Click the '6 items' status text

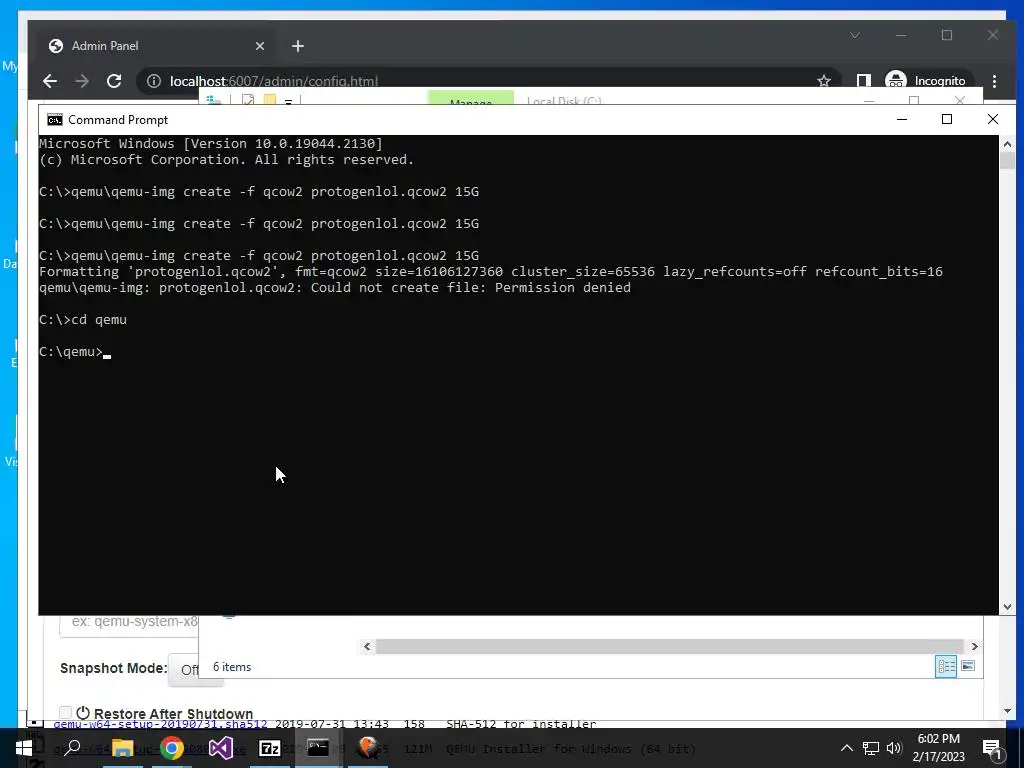(232, 667)
